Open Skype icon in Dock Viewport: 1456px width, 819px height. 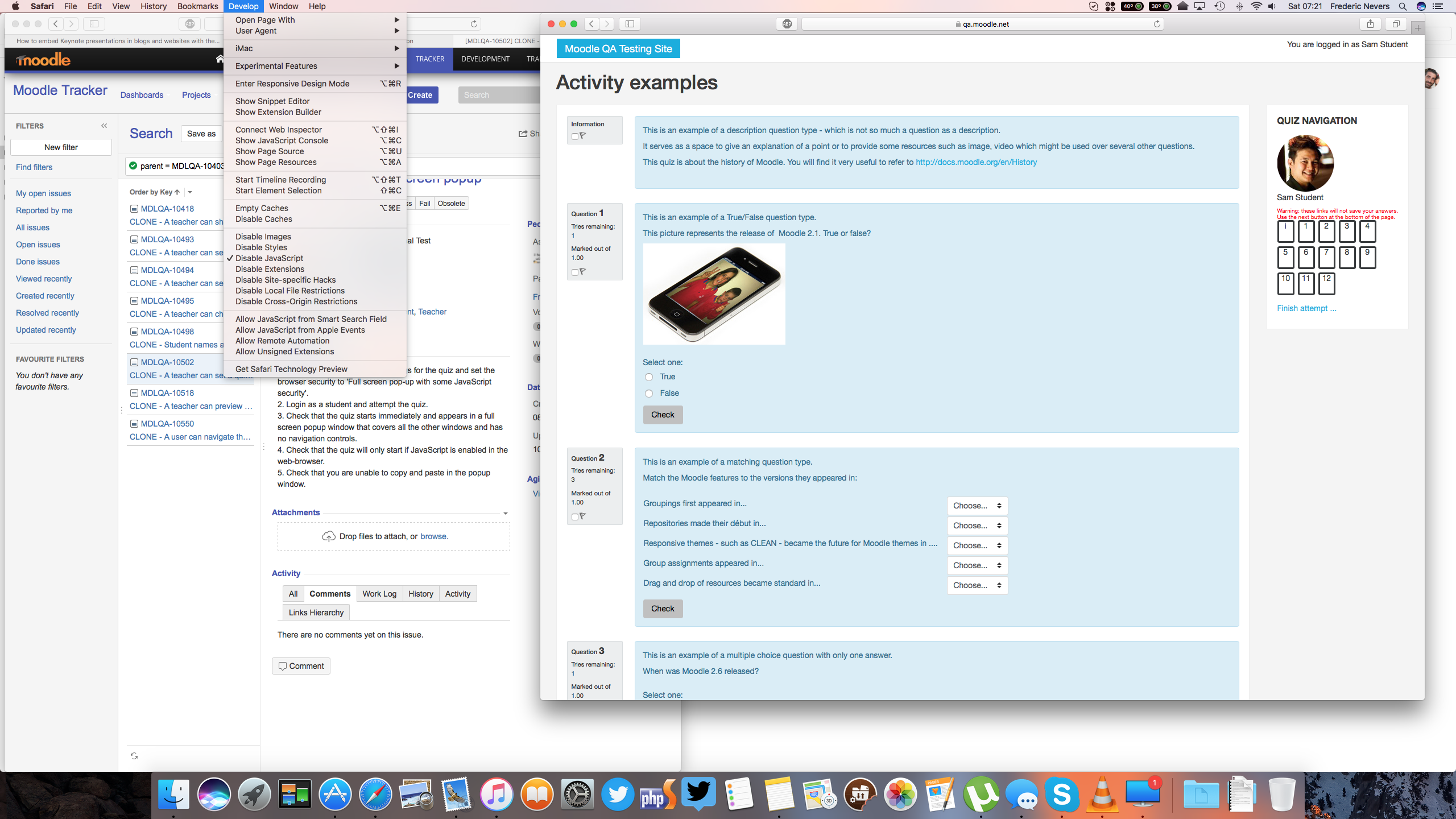click(x=1062, y=794)
